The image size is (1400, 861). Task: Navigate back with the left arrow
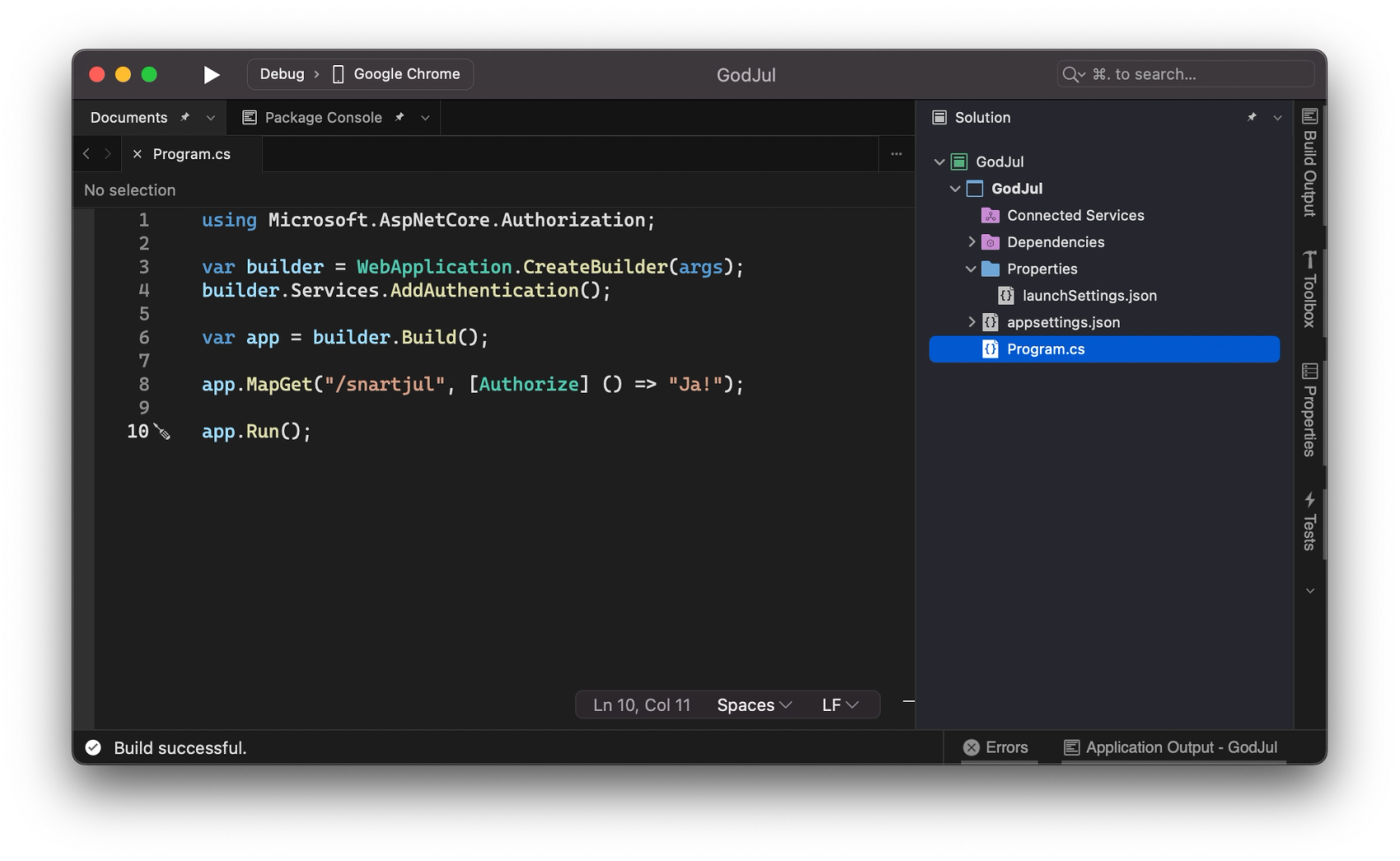[x=86, y=154]
